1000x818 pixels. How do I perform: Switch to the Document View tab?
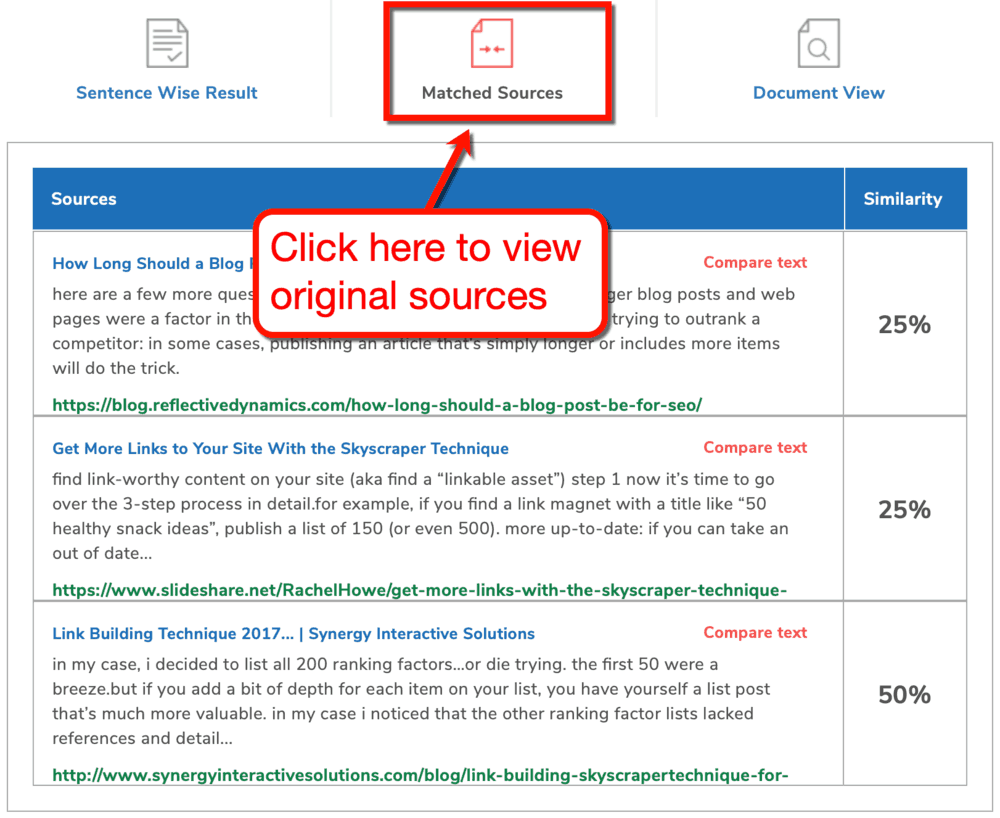point(818,92)
